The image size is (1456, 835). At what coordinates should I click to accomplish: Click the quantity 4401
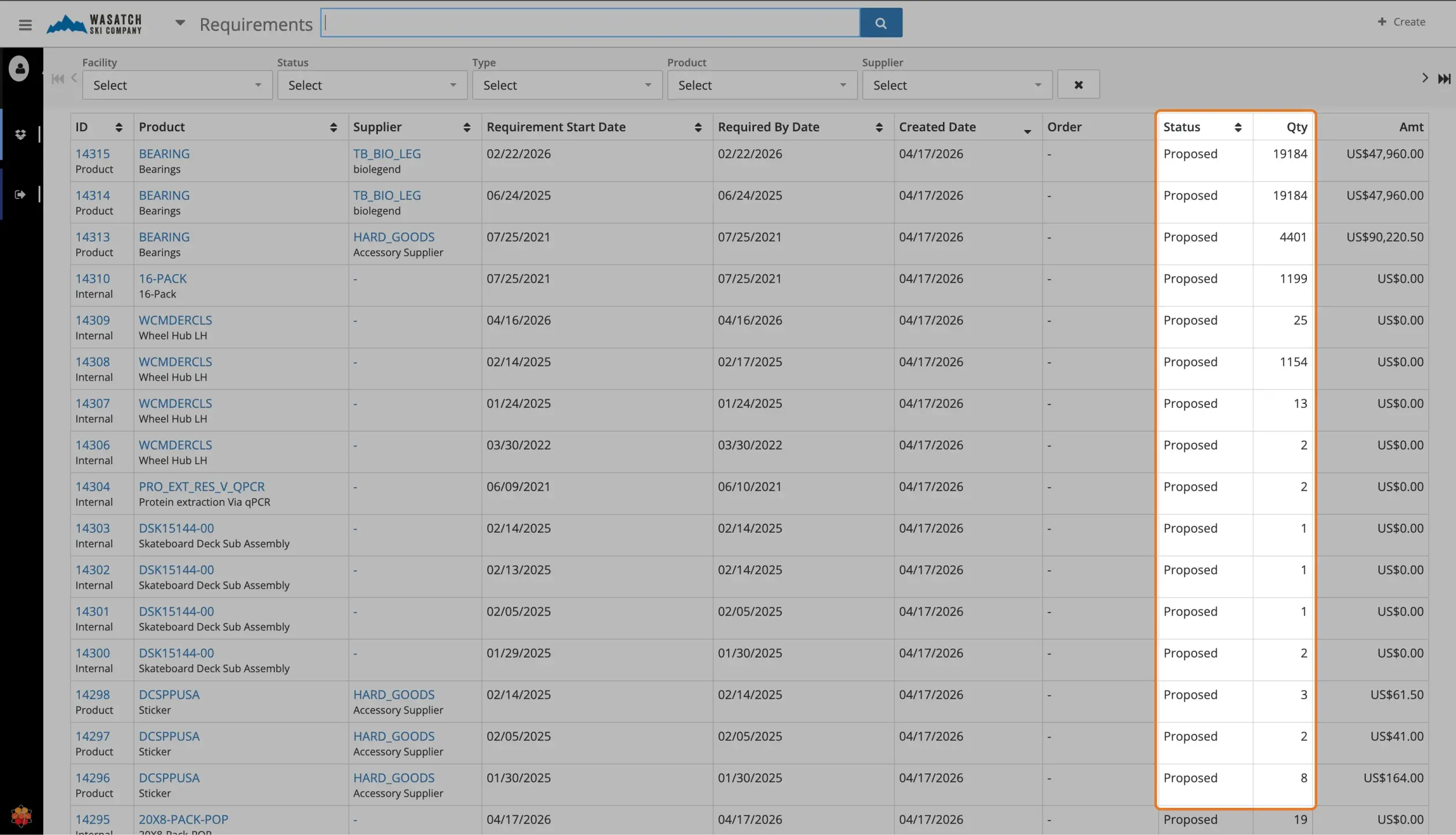1293,237
